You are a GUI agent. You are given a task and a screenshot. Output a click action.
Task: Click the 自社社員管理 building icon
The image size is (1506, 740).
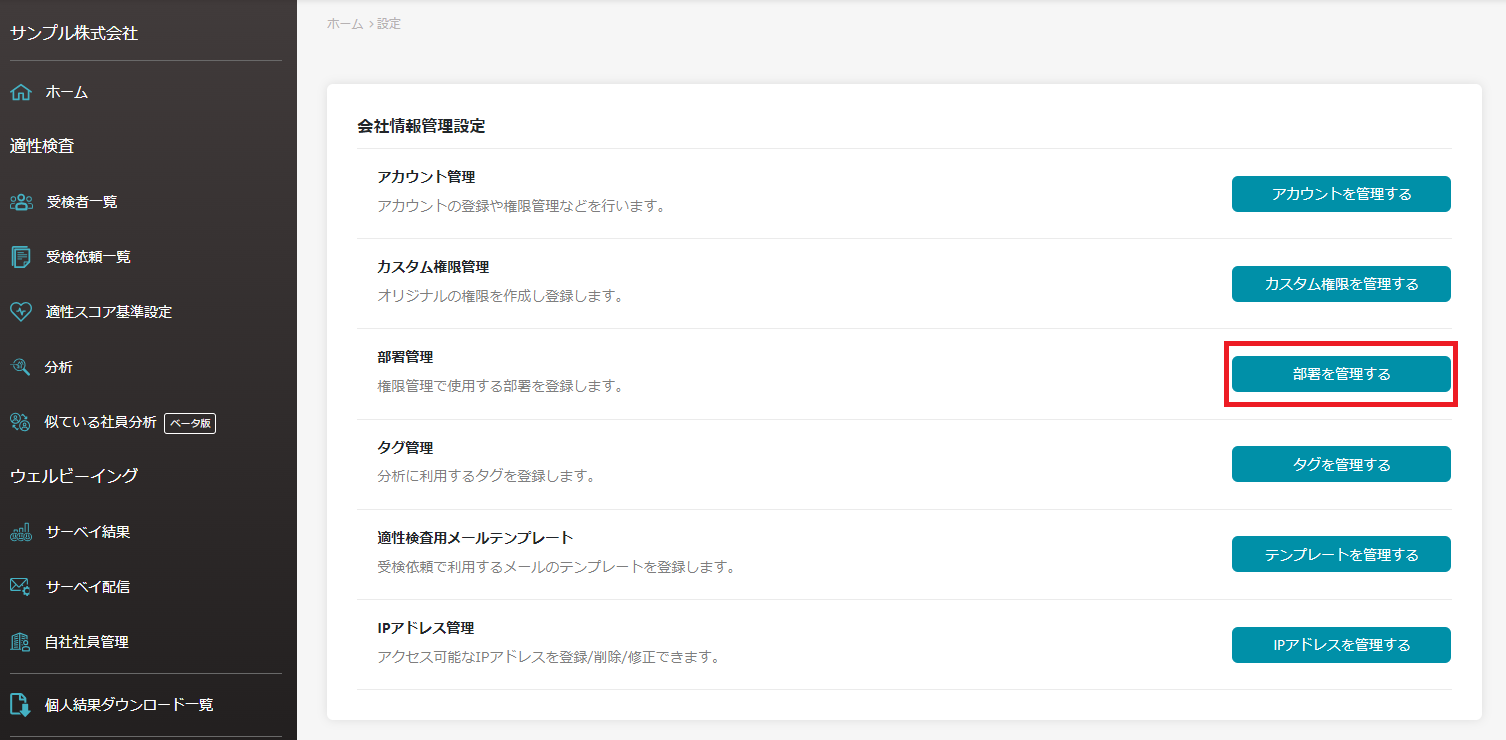click(x=21, y=642)
